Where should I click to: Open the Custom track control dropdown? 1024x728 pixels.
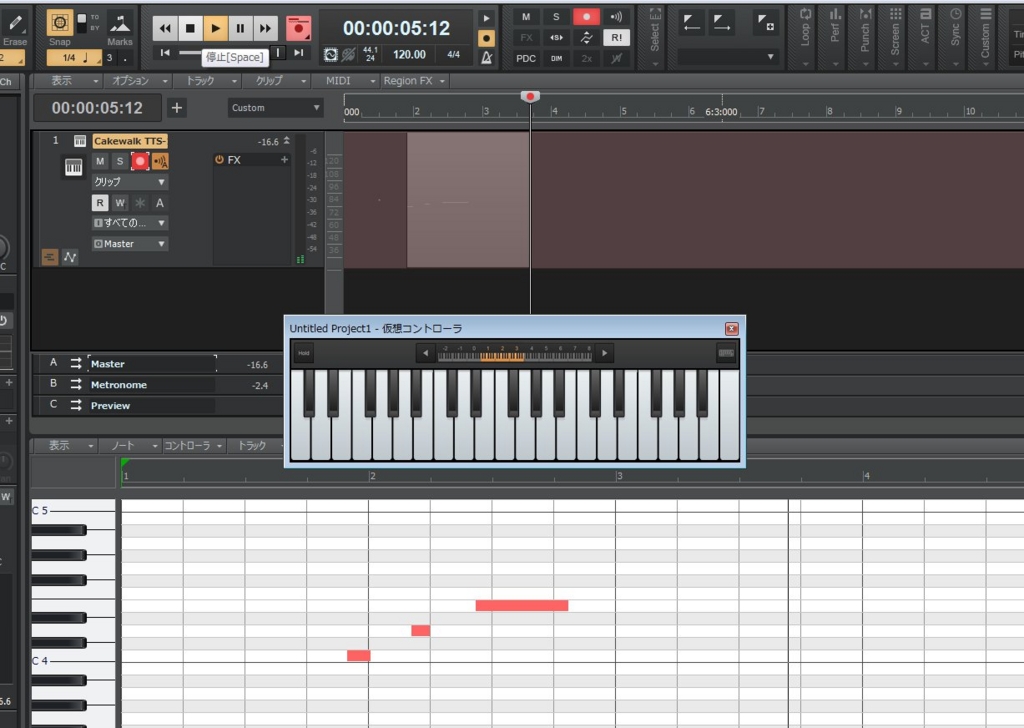pyautogui.click(x=276, y=108)
